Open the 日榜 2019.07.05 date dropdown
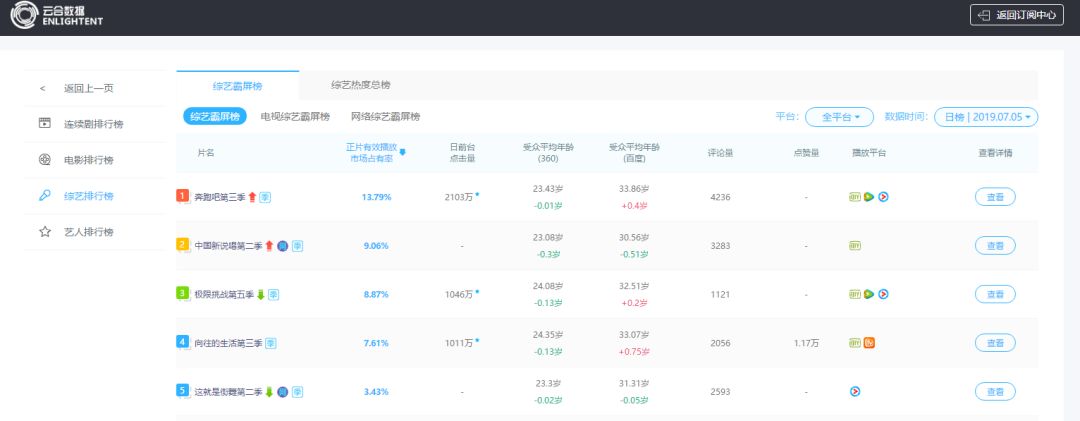Screen dimensions: 1080x421 click(x=986, y=117)
